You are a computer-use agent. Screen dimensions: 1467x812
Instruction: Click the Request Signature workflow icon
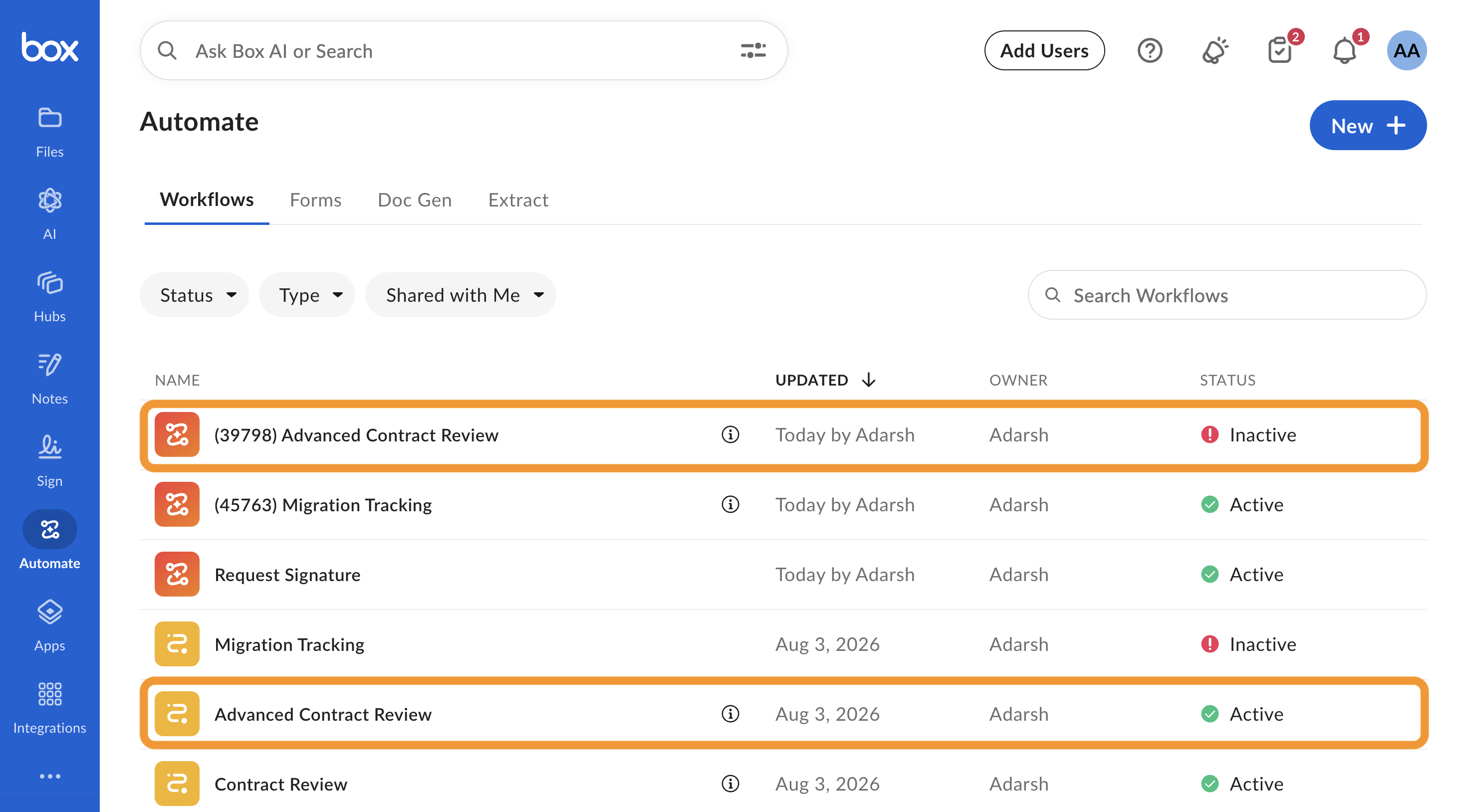pos(177,574)
